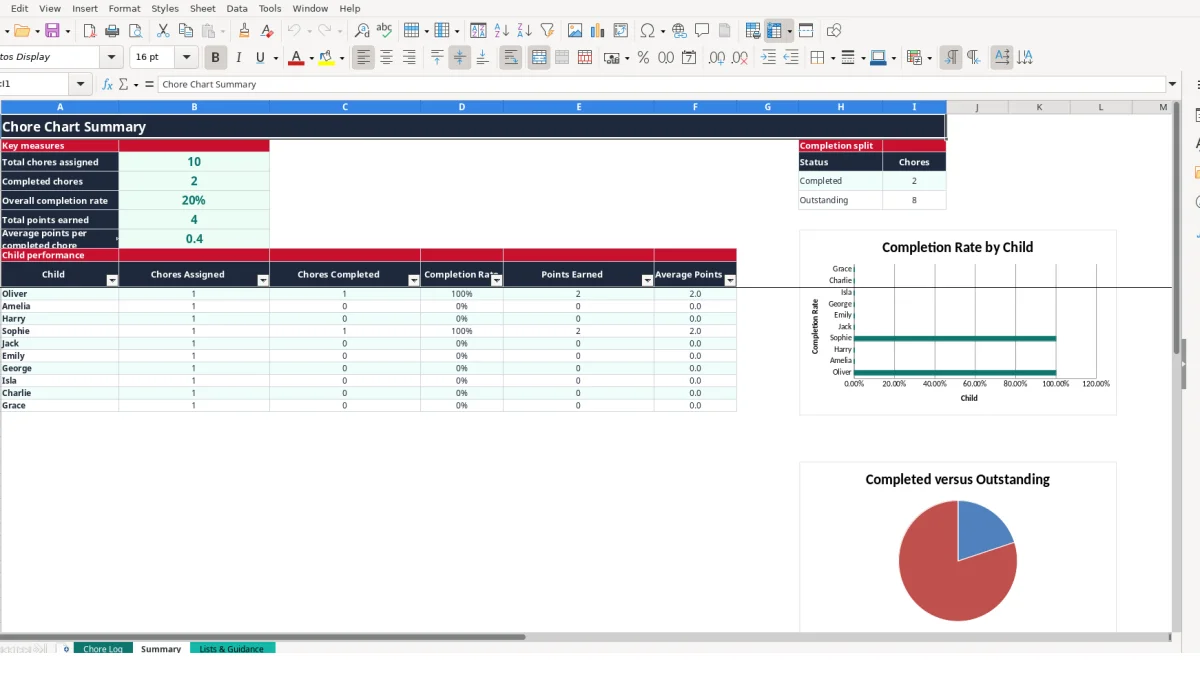Expand the formula bar
Screen dimensions: 1200x675
[x=1173, y=84]
